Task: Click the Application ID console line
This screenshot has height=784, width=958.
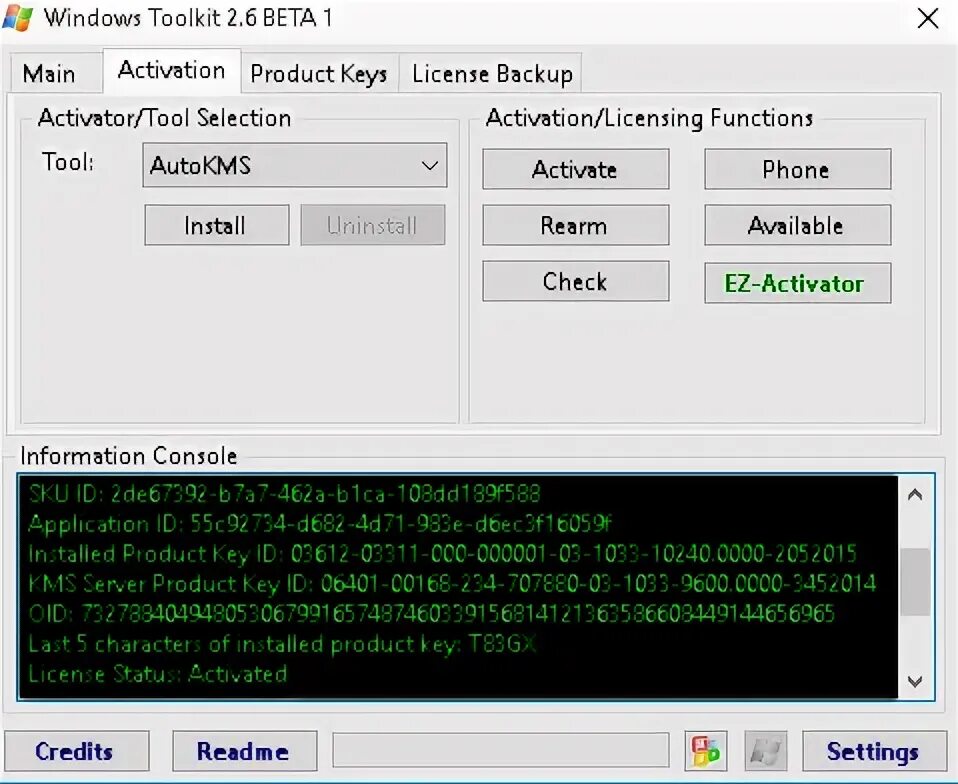Action: 320,524
